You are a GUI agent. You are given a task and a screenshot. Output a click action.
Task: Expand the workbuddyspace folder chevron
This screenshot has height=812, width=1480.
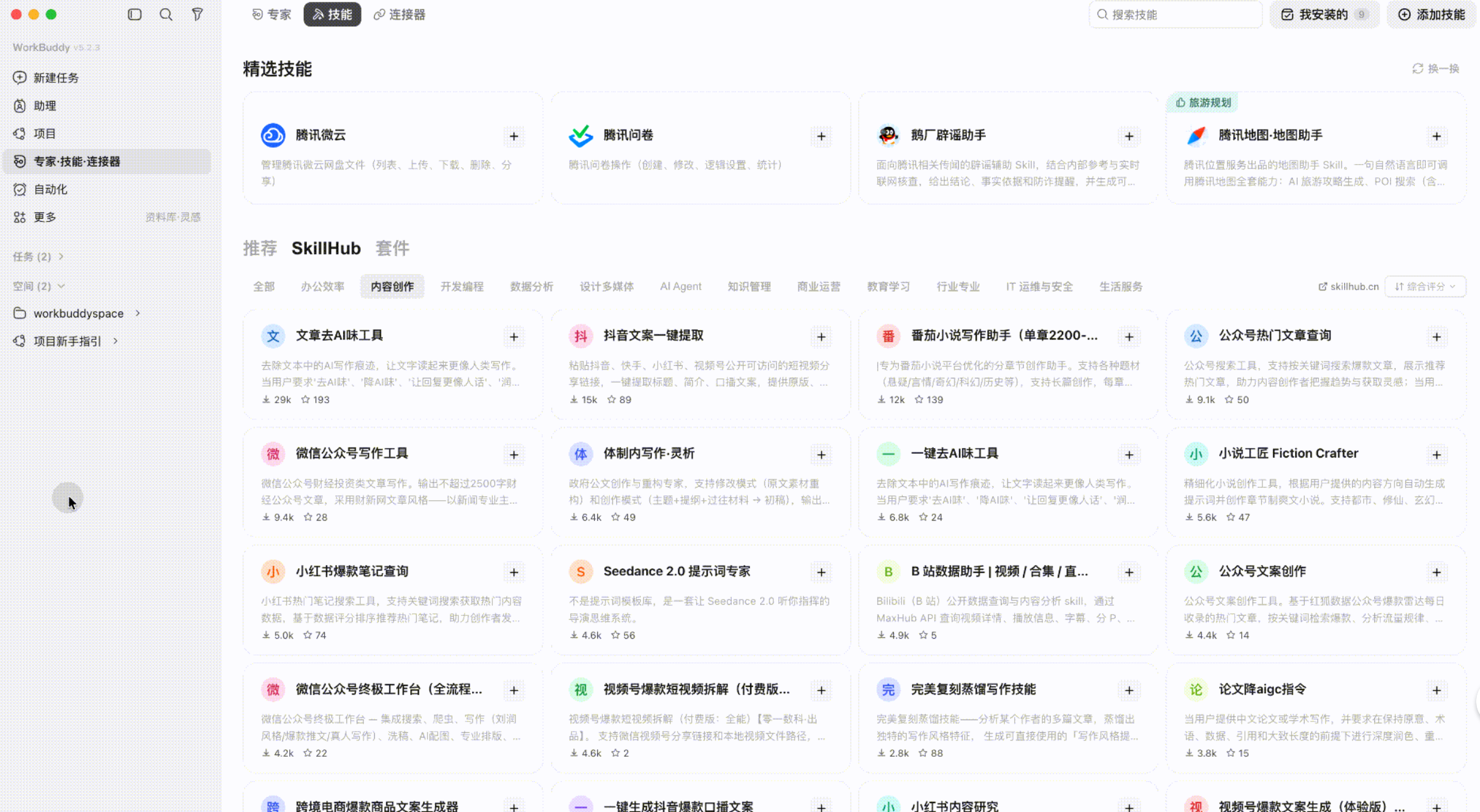click(138, 313)
